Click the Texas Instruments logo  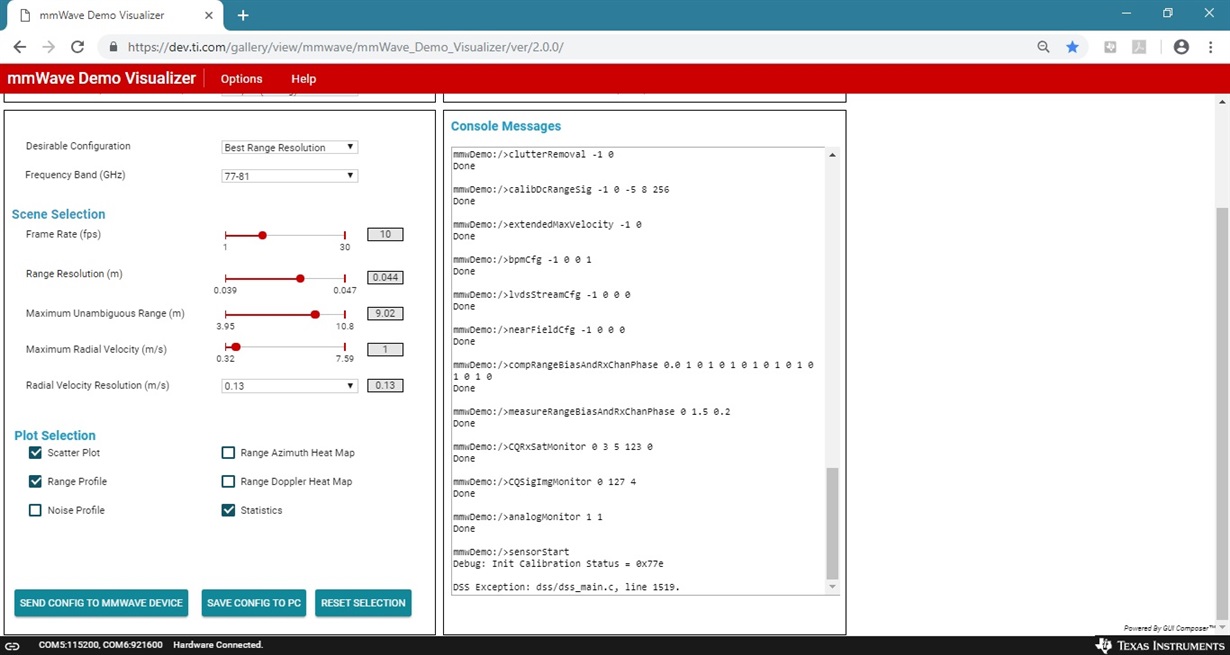1158,645
